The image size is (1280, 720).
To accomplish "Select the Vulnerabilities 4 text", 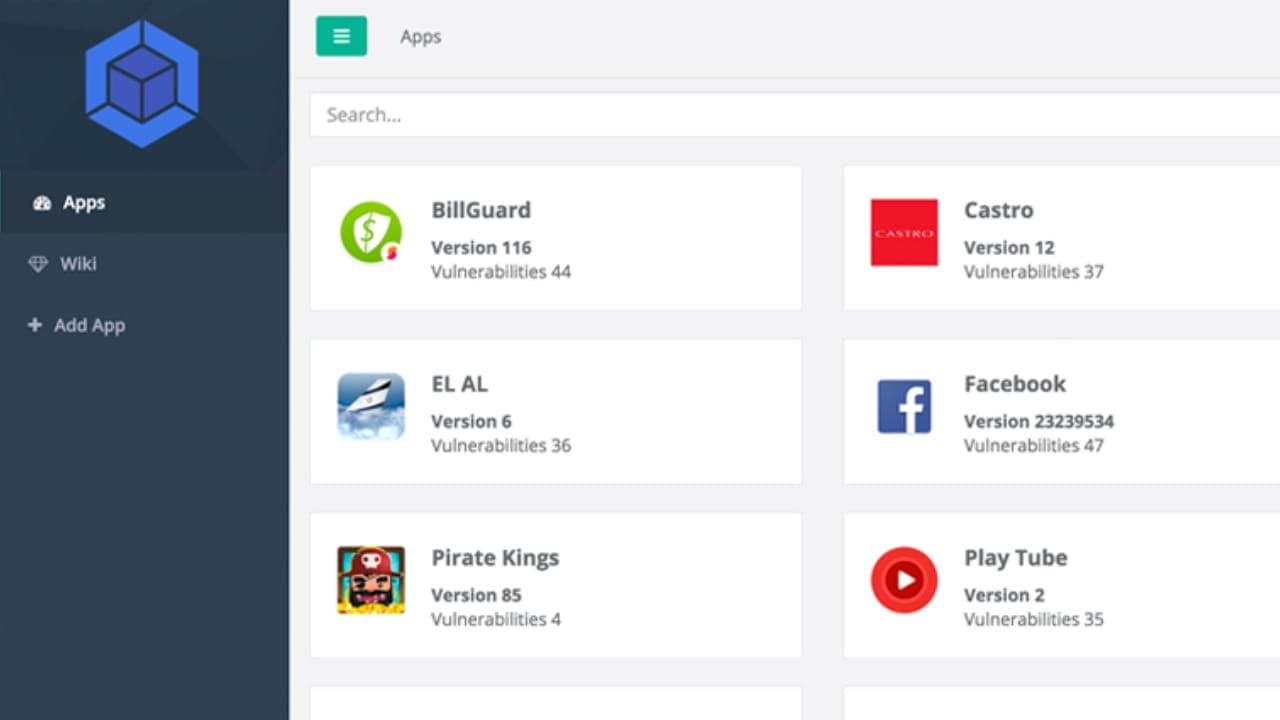I will tap(496, 620).
